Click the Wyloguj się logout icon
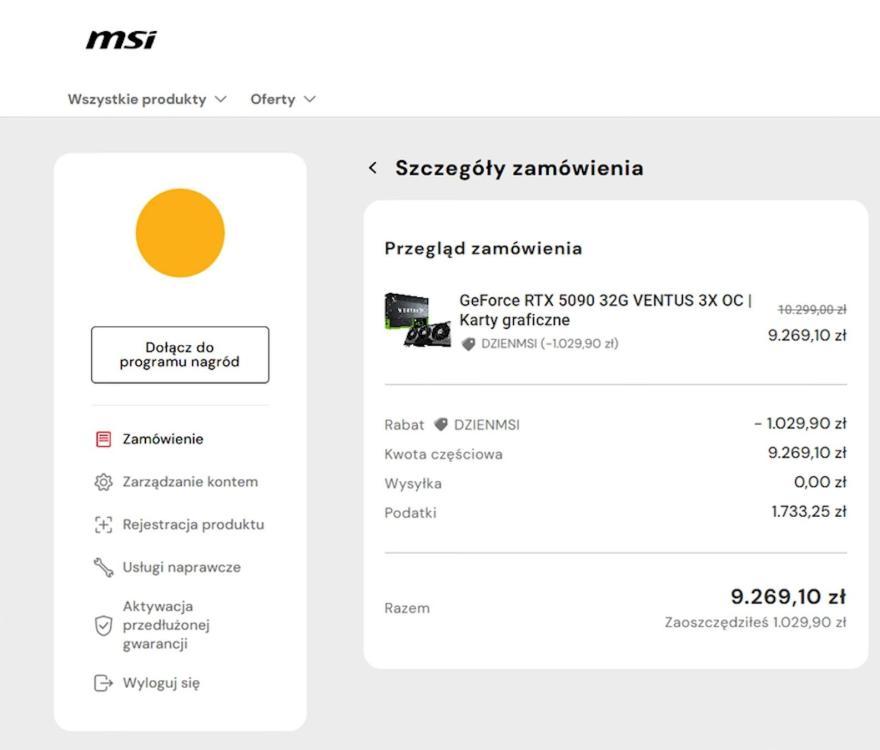This screenshot has height=750, width=880. click(x=103, y=684)
